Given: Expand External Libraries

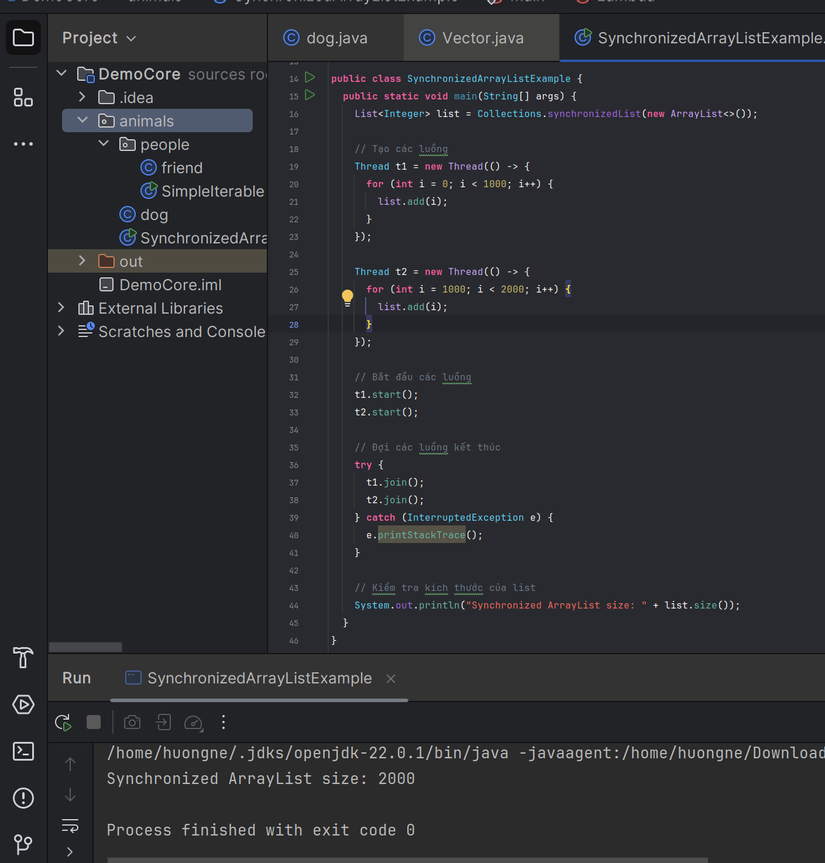Looking at the screenshot, I should [61, 308].
